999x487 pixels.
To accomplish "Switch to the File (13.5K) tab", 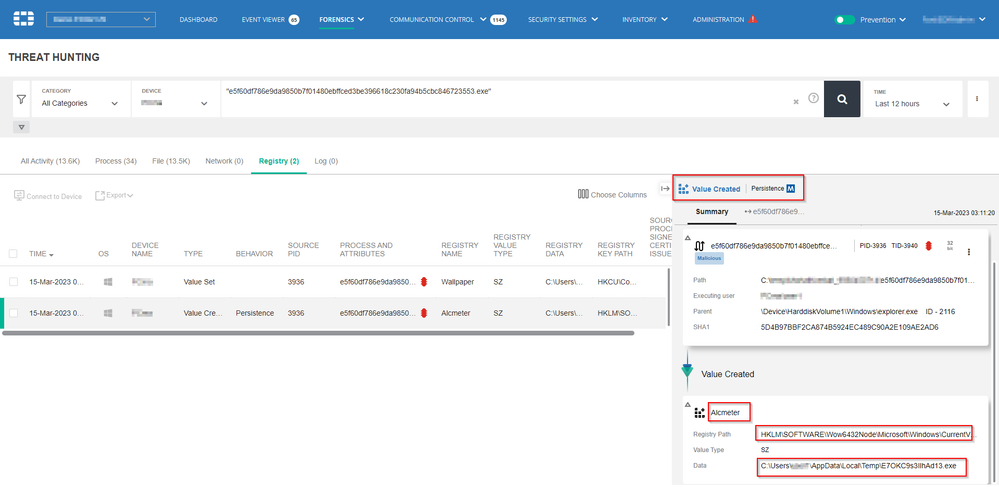I will click(x=171, y=161).
